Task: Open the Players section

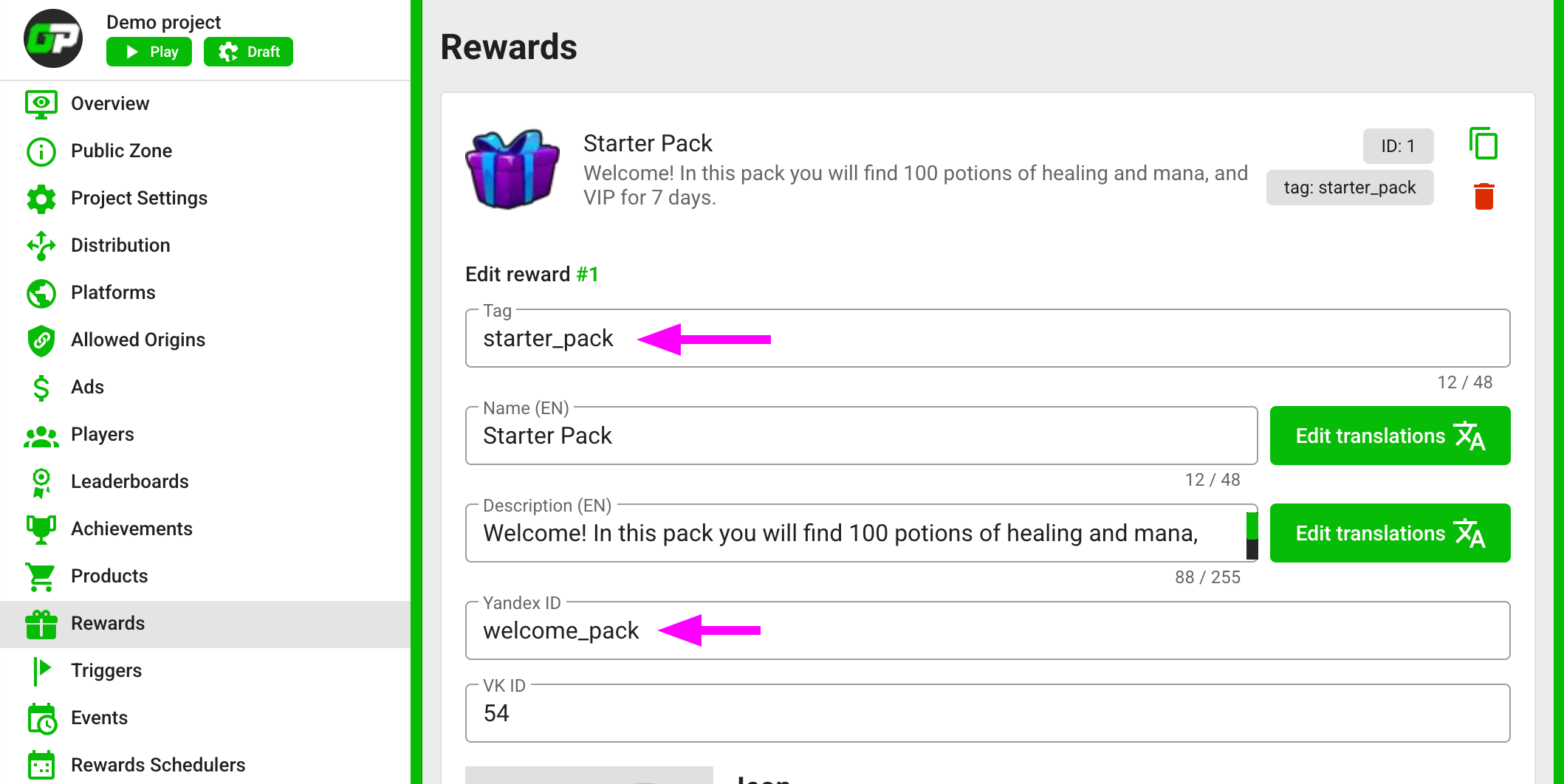Action: point(41,434)
